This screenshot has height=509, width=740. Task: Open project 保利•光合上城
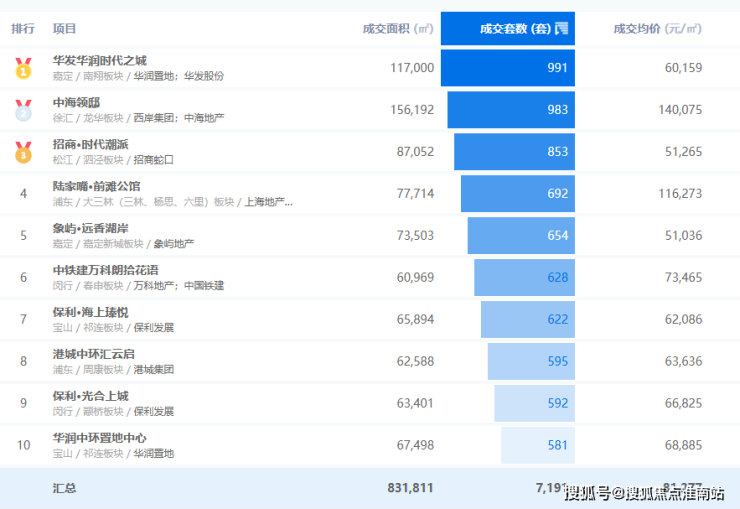91,396
